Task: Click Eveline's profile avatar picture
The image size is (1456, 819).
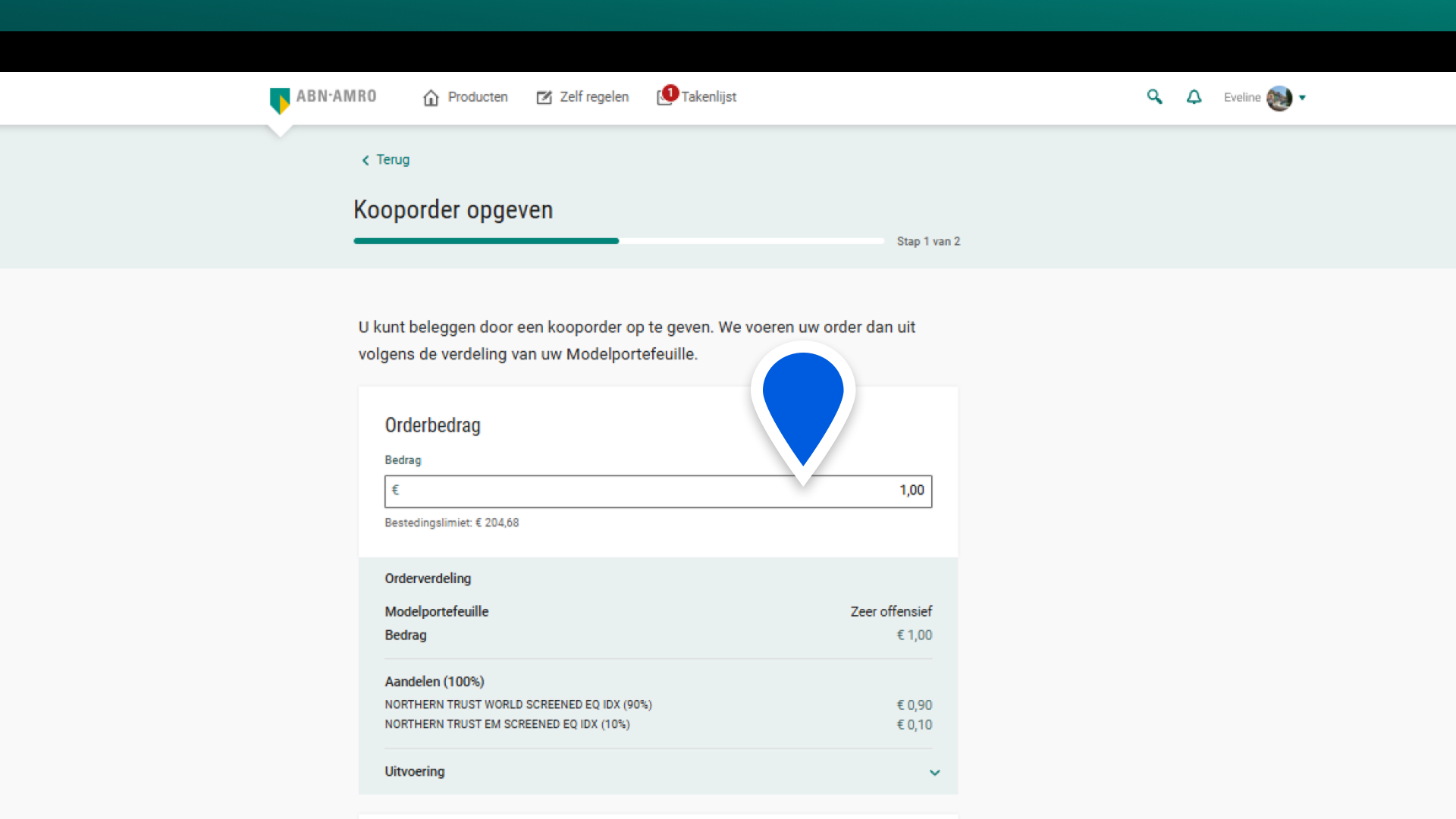Action: click(1279, 98)
